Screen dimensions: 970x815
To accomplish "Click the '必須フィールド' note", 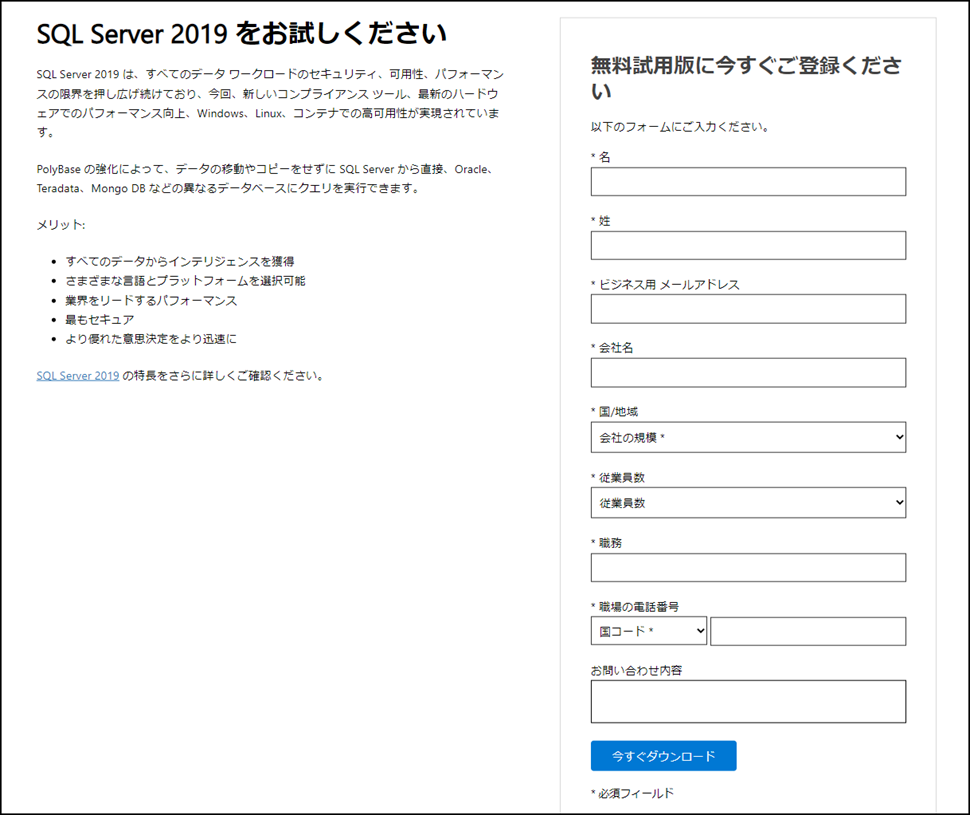I will pyautogui.click(x=632, y=793).
